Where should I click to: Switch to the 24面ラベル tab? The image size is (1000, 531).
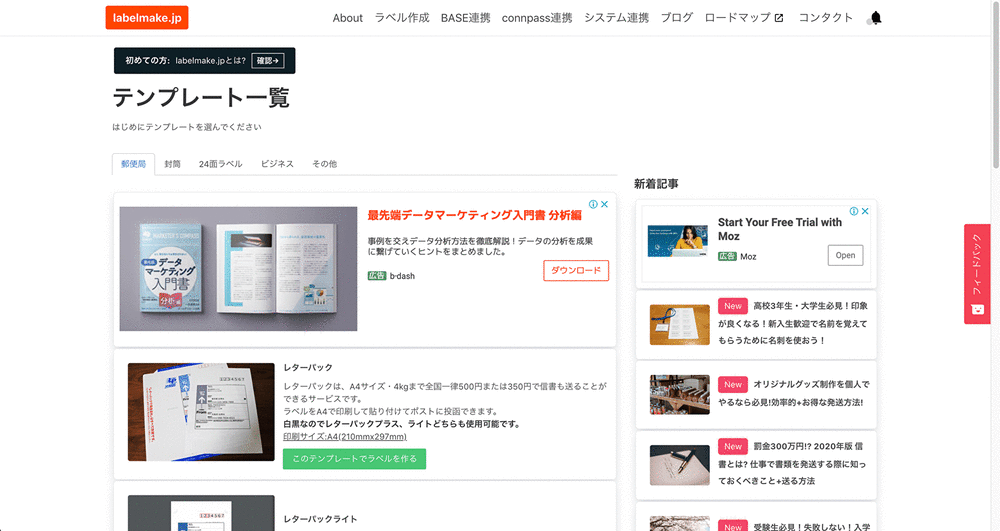tap(221, 164)
